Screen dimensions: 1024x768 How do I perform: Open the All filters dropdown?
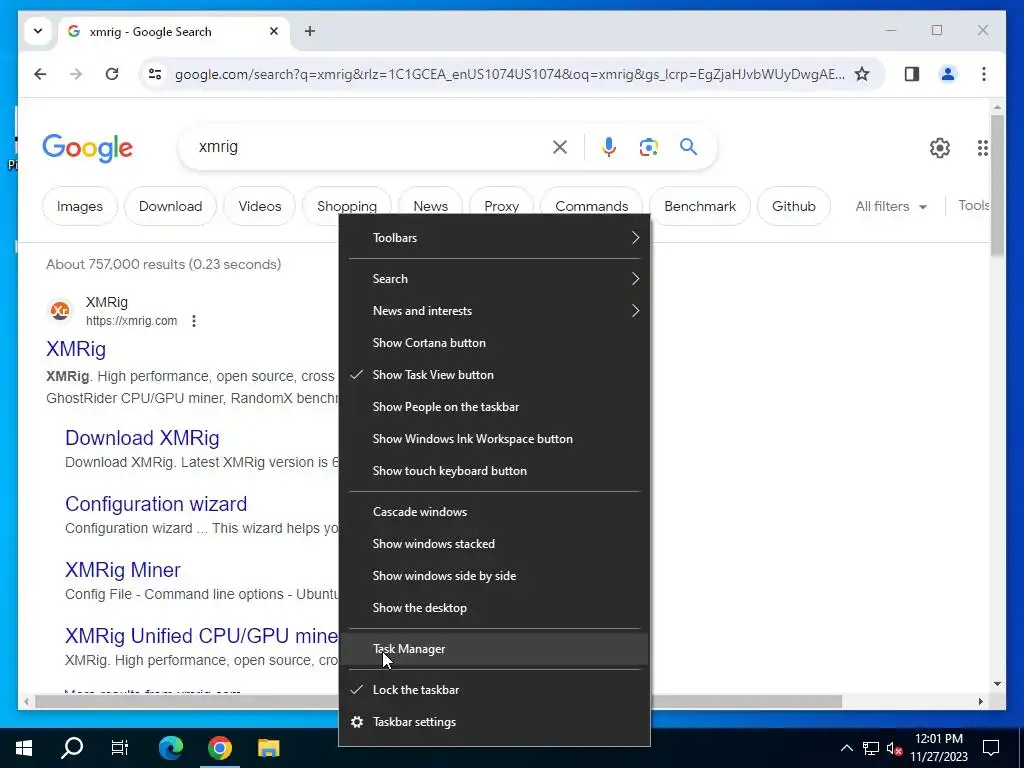891,206
